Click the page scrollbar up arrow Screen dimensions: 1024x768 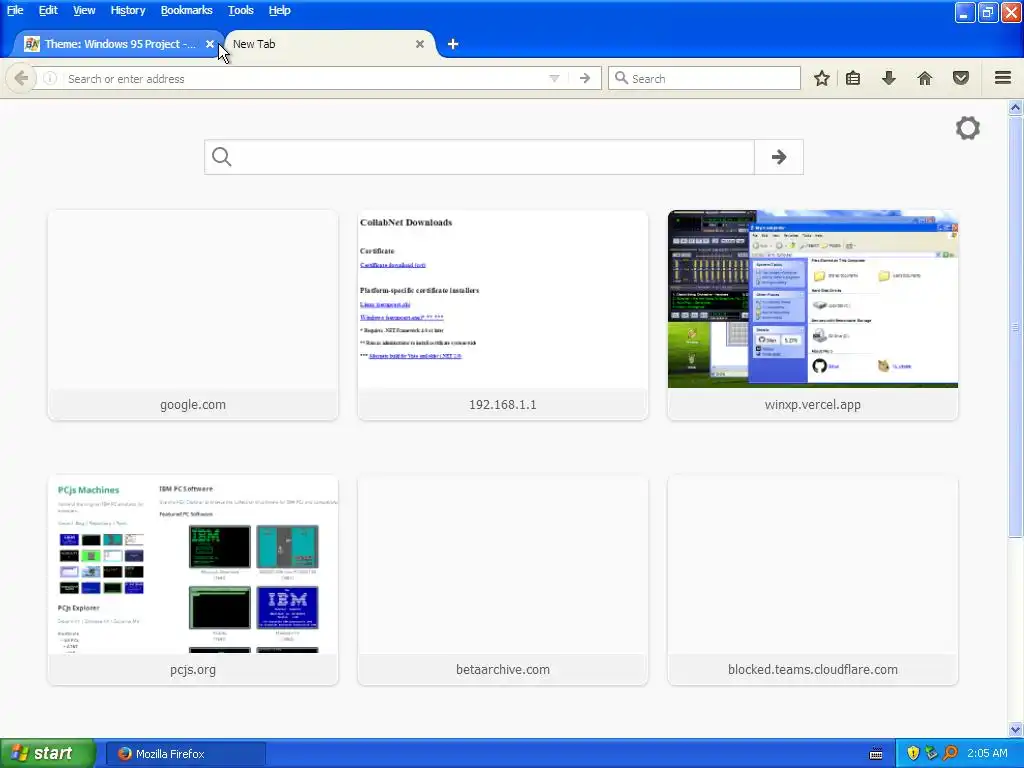click(1016, 108)
